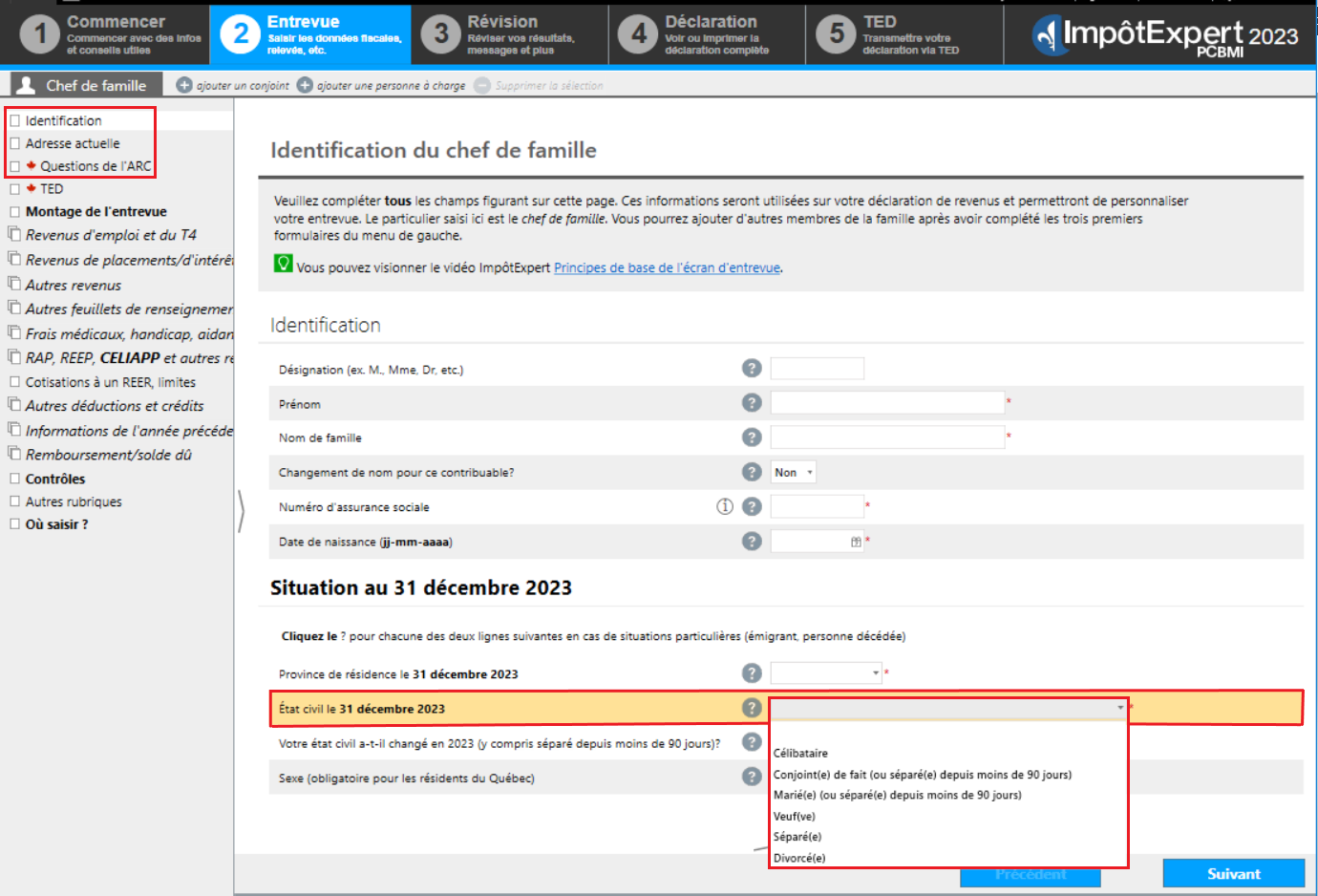Click the pages icon beside Autres revenus
Image resolution: width=1318 pixels, height=896 pixels.
[14, 284]
